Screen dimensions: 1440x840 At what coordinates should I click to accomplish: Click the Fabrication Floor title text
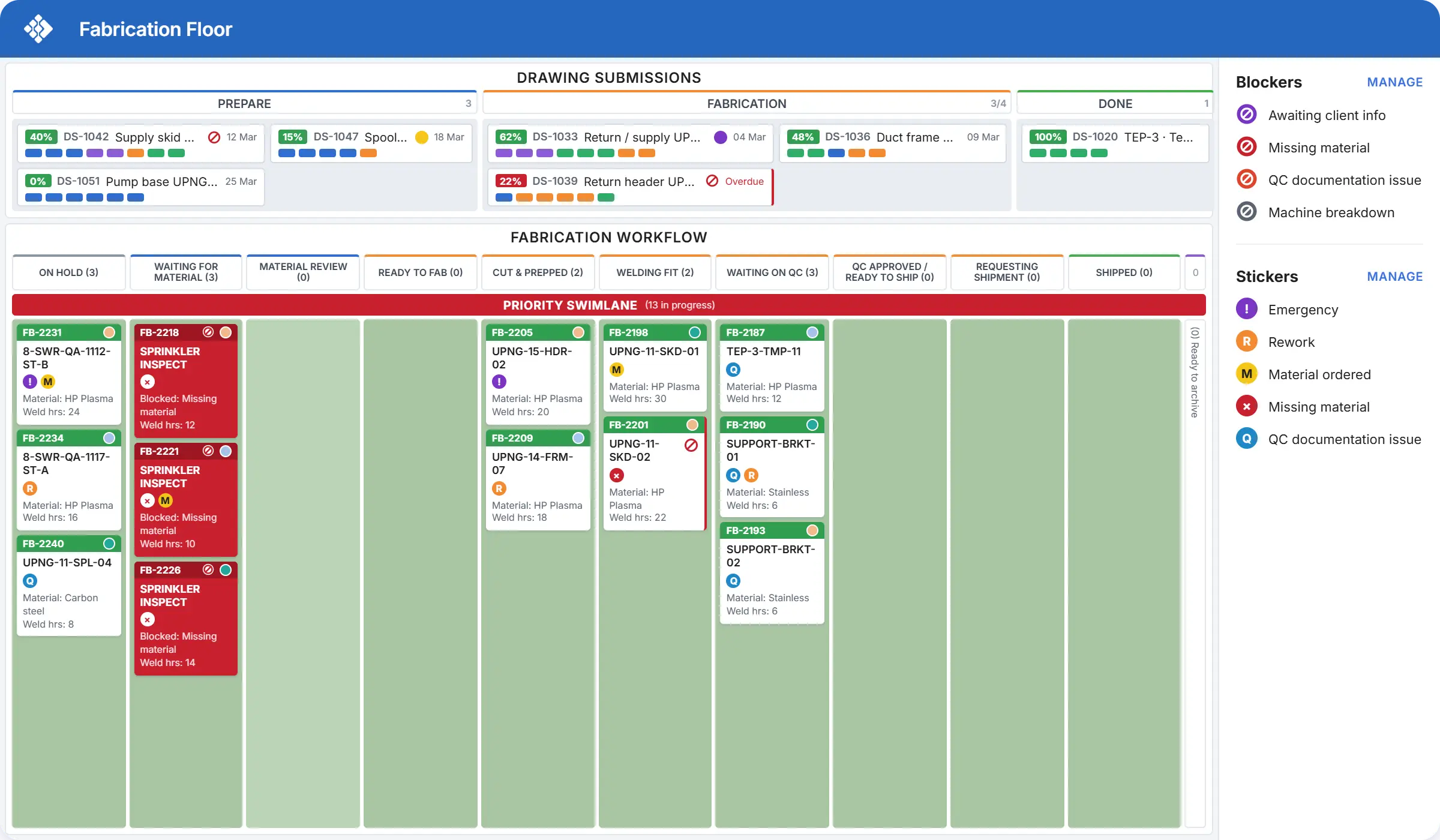pos(155,29)
